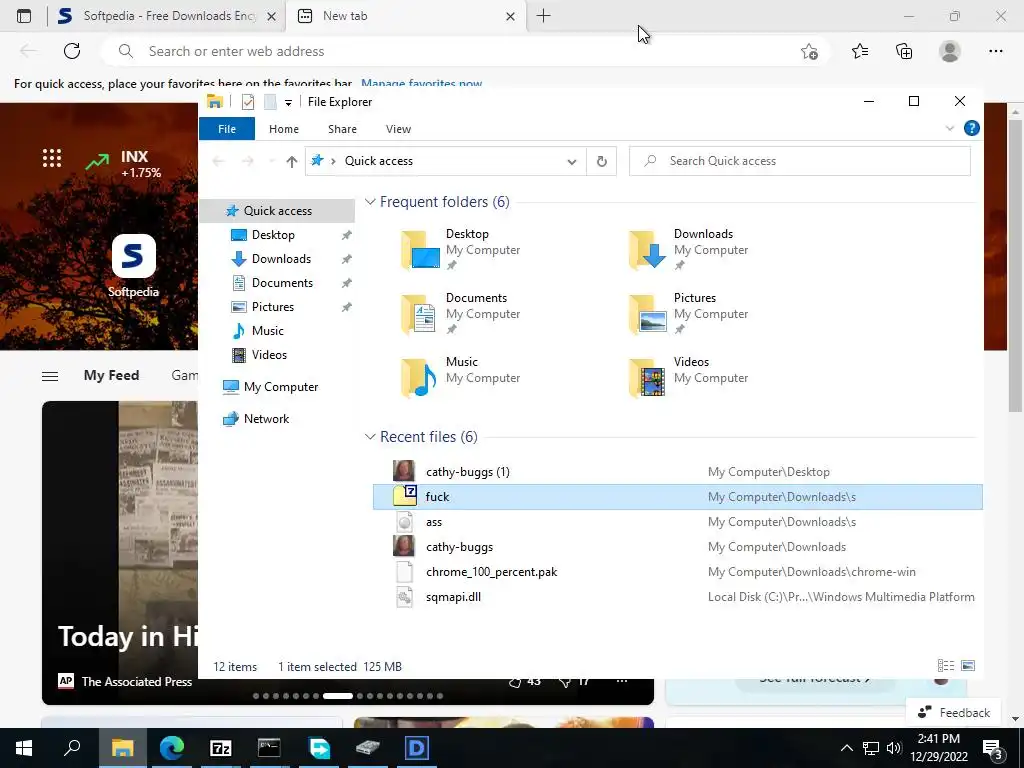Select the Documents frequent folder icon
The image size is (1024, 768).
pyautogui.click(x=420, y=313)
